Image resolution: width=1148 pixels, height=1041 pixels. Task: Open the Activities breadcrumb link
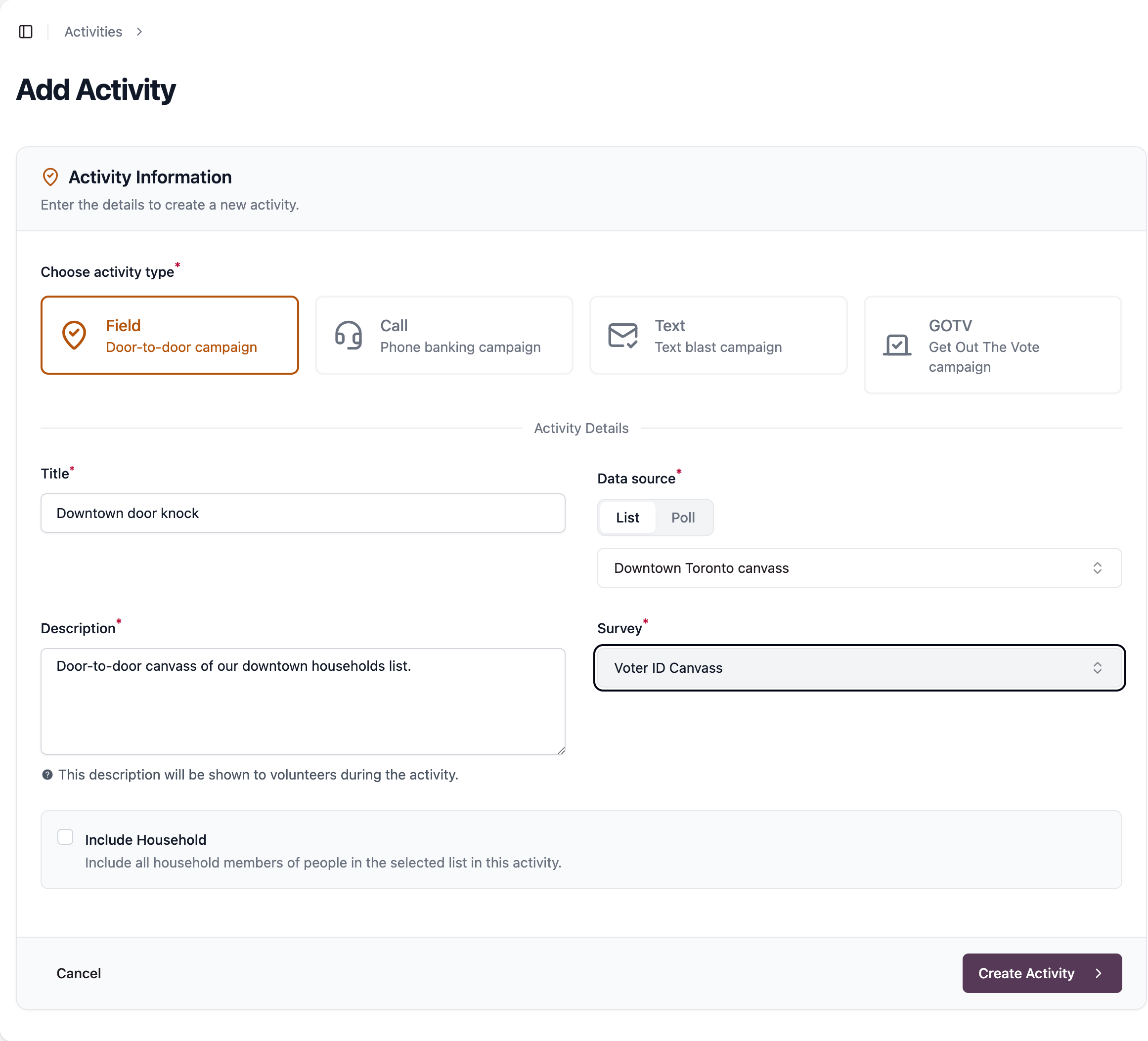pos(93,32)
